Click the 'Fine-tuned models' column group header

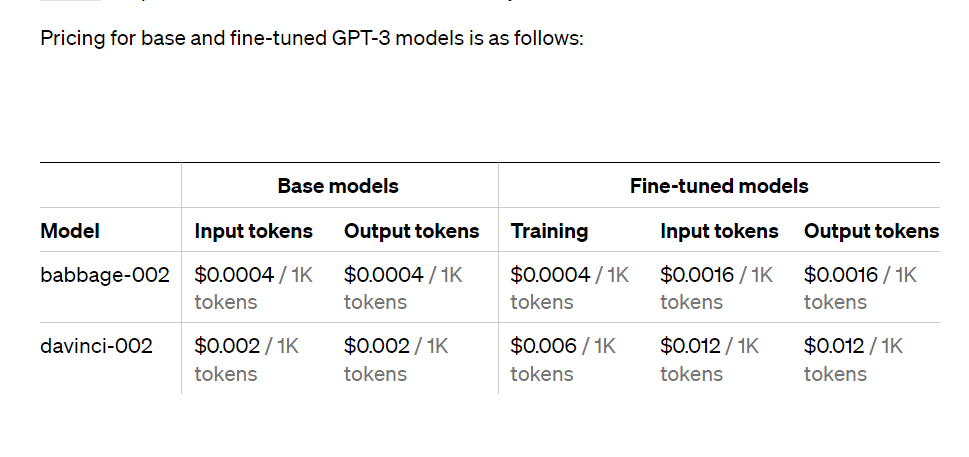coord(719,186)
